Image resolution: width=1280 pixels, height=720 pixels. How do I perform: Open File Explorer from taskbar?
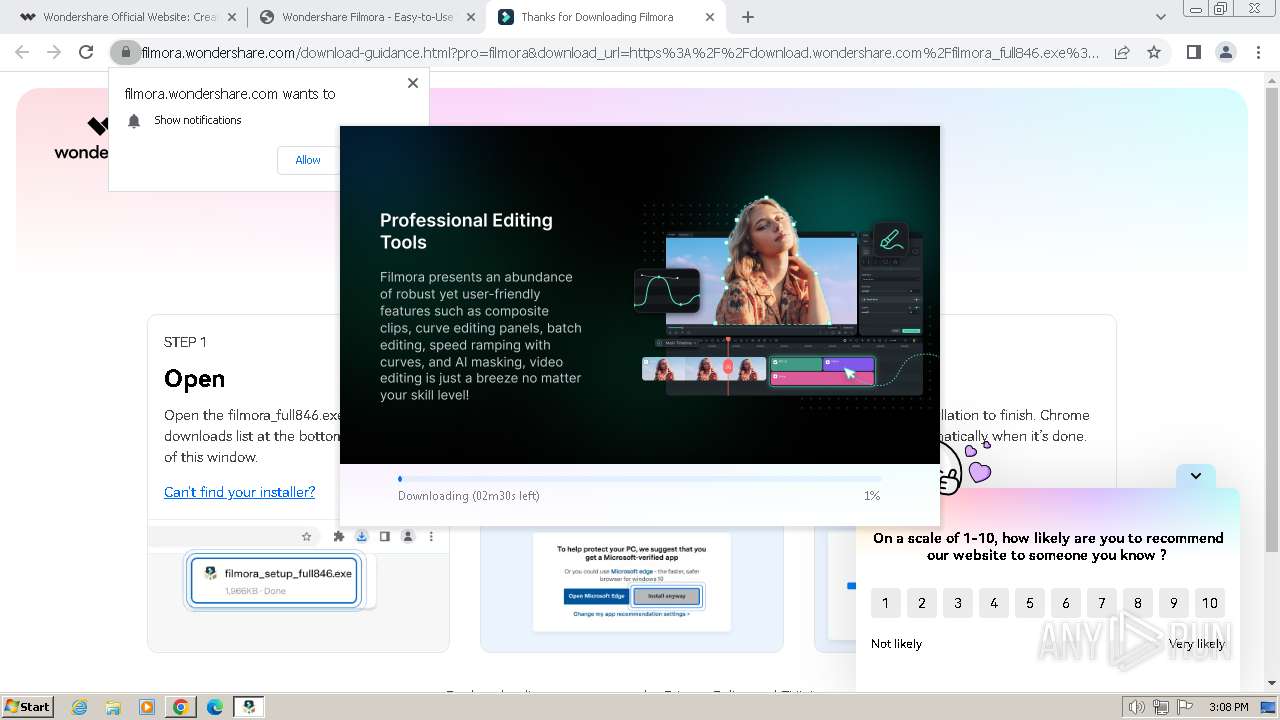click(113, 707)
